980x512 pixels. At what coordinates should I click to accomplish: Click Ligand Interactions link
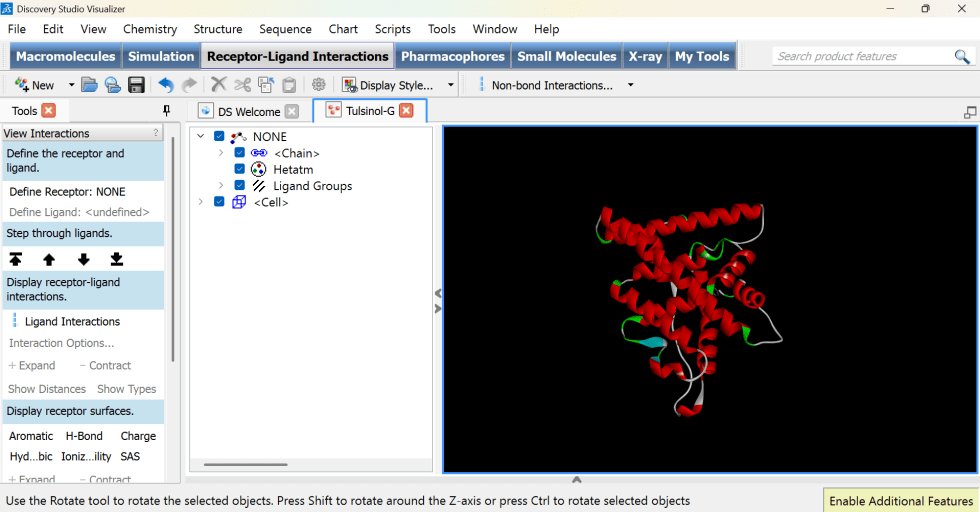pyautogui.click(x=72, y=321)
